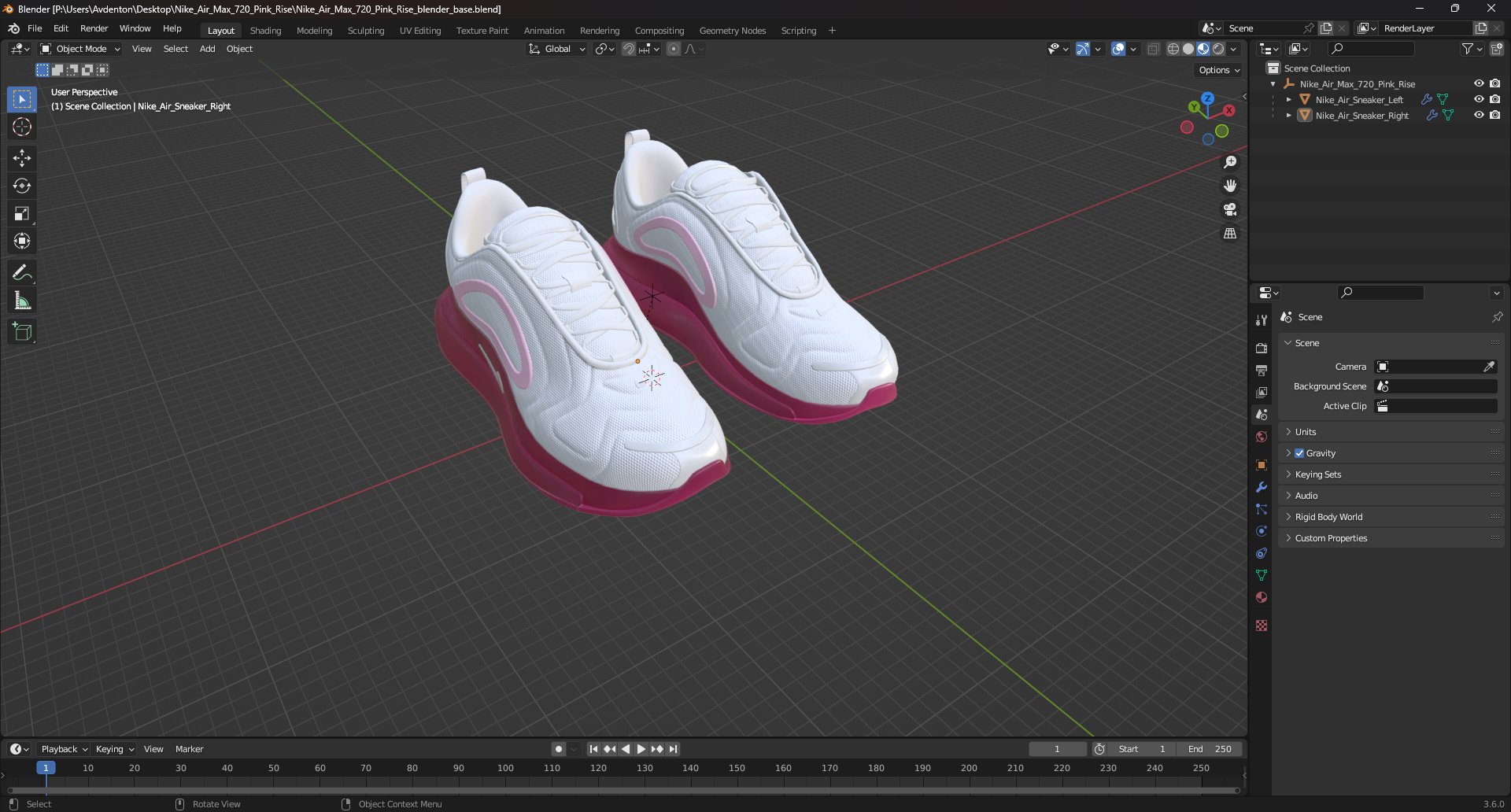This screenshot has width=1511, height=812.
Task: Switch perspective/orthographic with grid icon
Action: tap(1230, 234)
